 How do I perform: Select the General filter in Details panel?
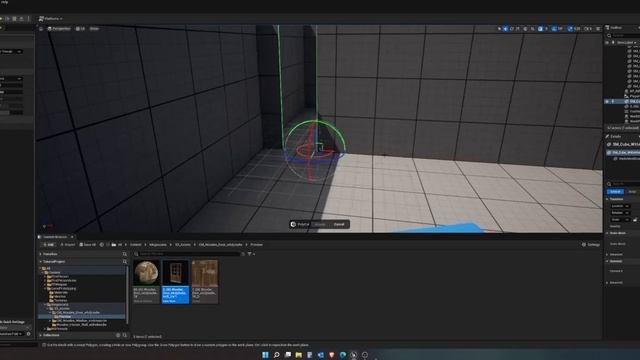point(616,191)
